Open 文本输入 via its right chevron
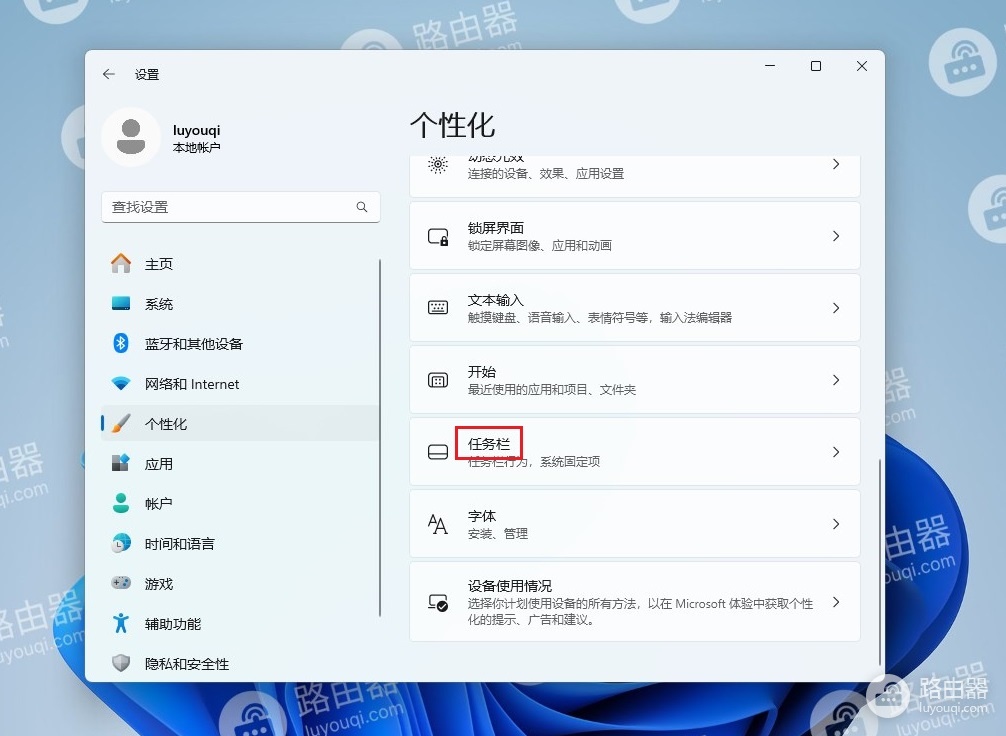This screenshot has height=736, width=1006. [x=836, y=308]
